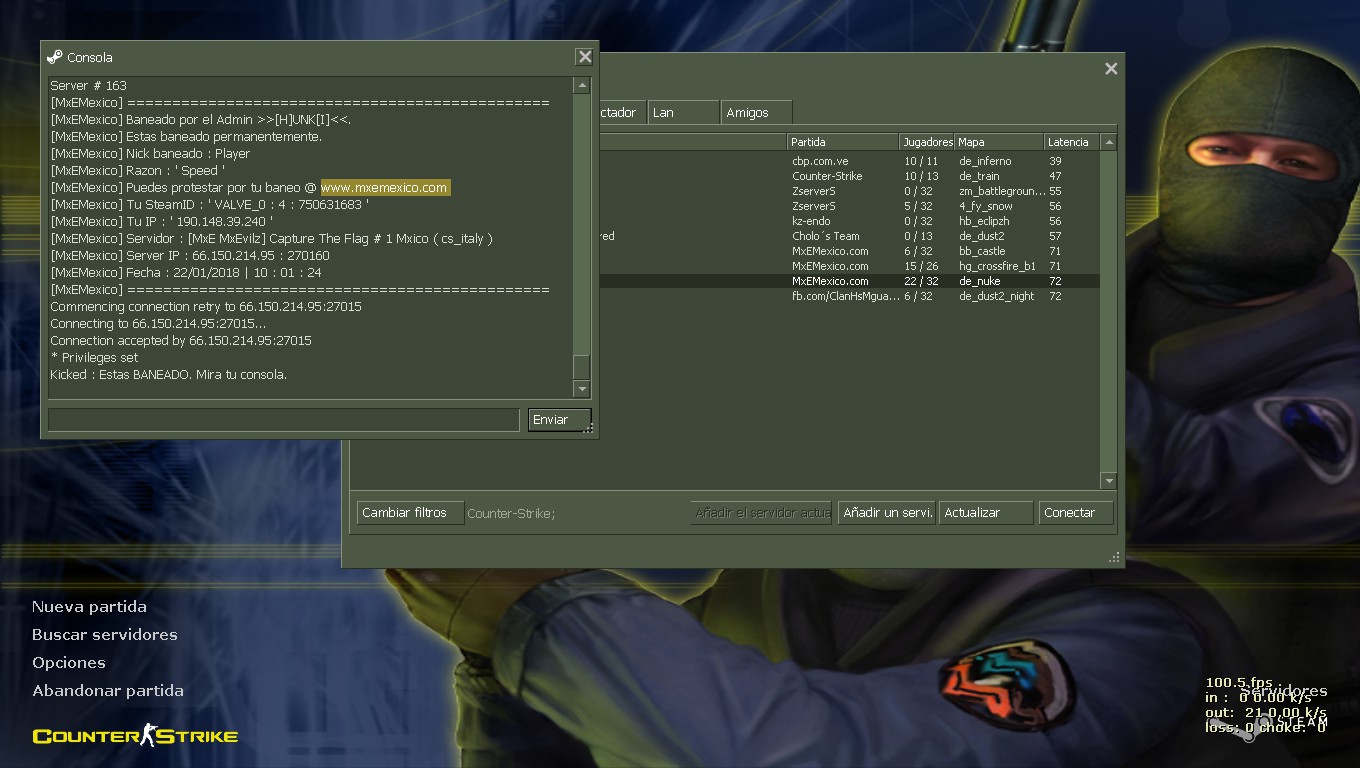
Task: Click the Cambiar filtros button
Action: pos(410,512)
